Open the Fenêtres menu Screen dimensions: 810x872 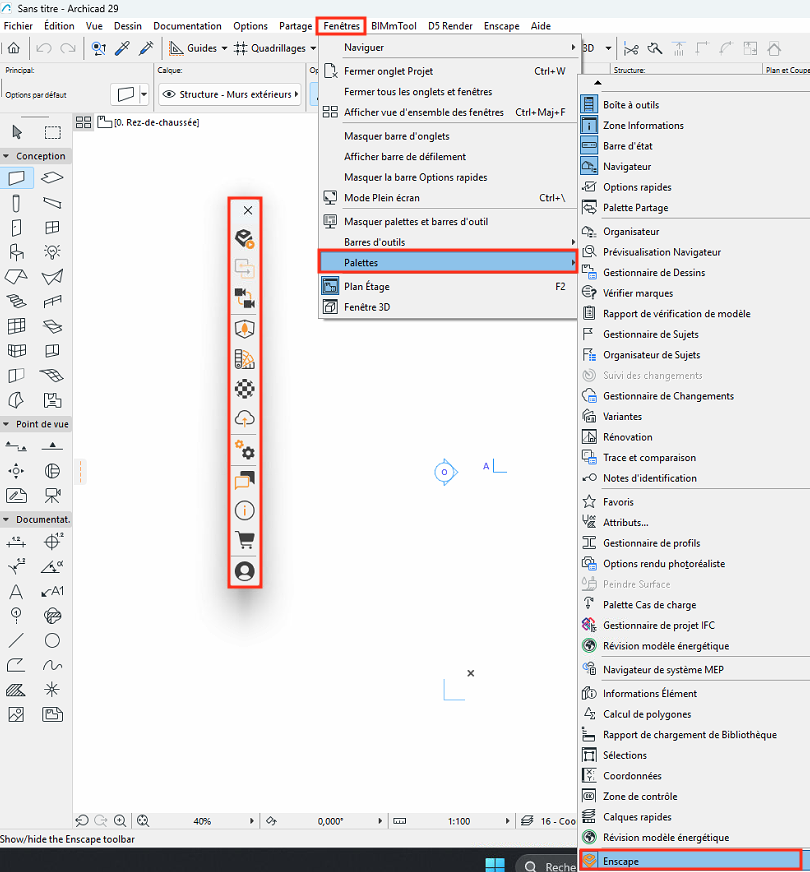[341, 26]
